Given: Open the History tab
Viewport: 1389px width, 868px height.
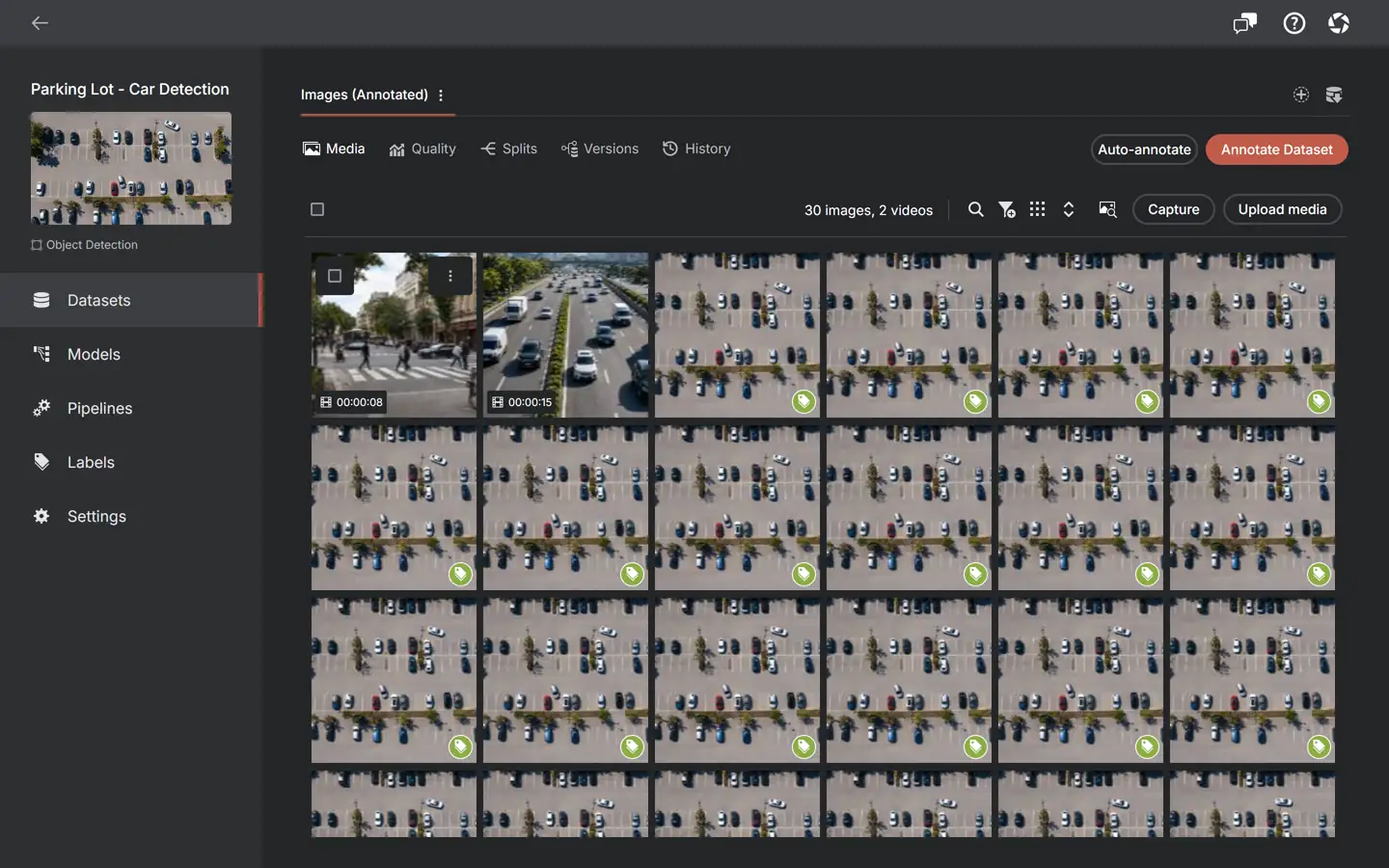Looking at the screenshot, I should click(696, 149).
